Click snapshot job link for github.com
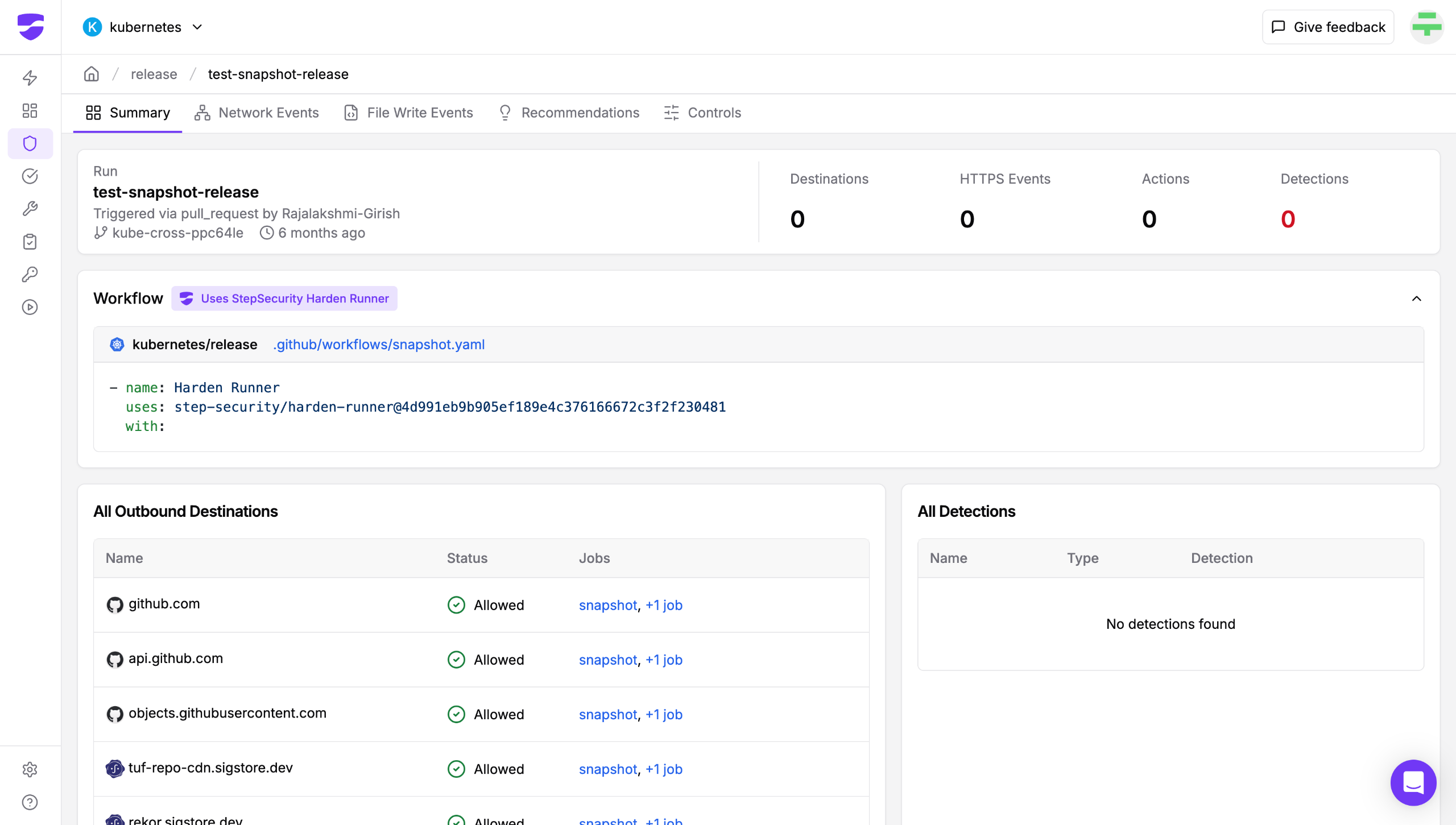Viewport: 1456px width, 825px height. 607,605
